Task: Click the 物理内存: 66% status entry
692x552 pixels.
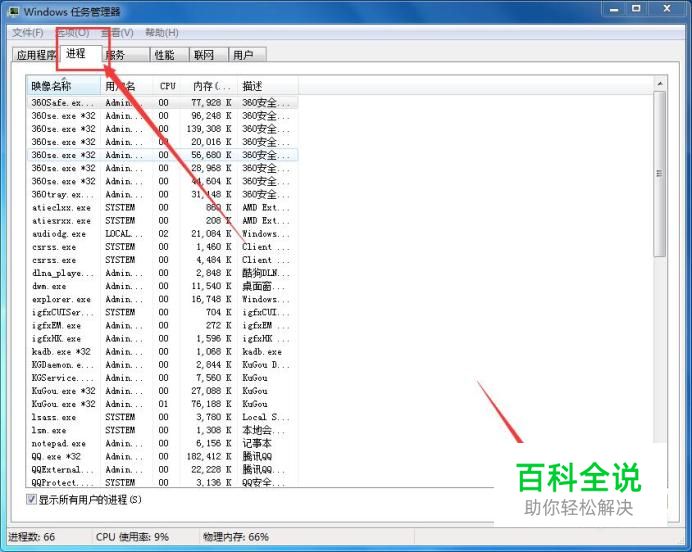Action: coord(236,537)
